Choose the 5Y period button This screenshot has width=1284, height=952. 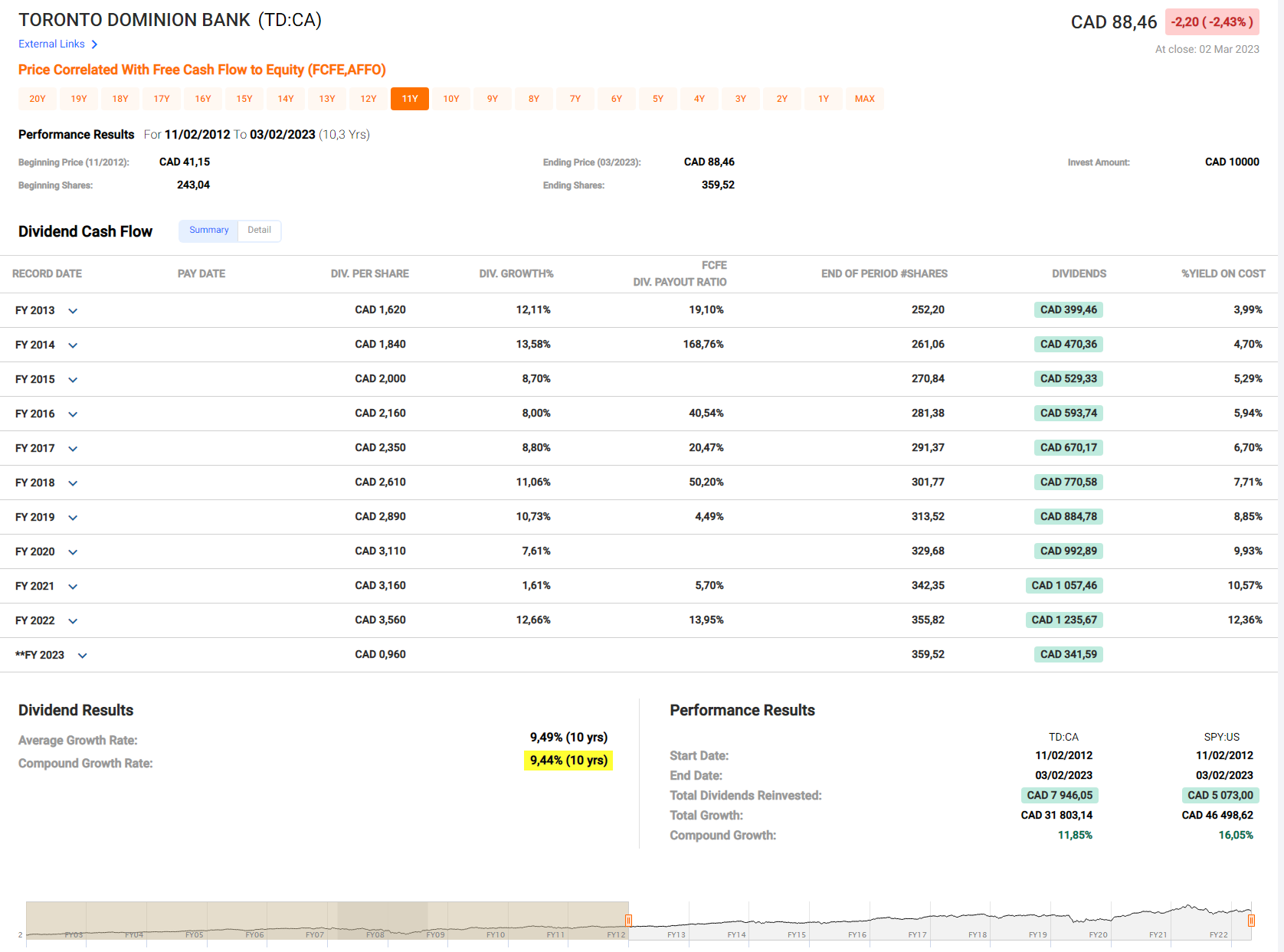point(658,99)
